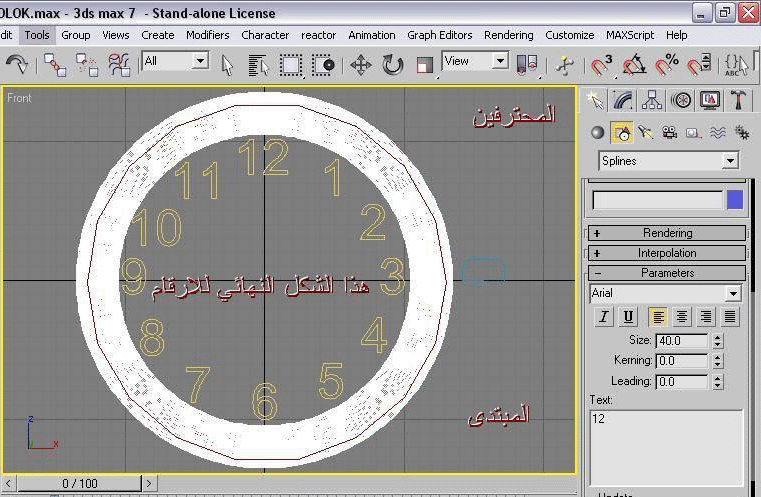Step time slider back one frame
761x497 pixels.
(x=8, y=483)
